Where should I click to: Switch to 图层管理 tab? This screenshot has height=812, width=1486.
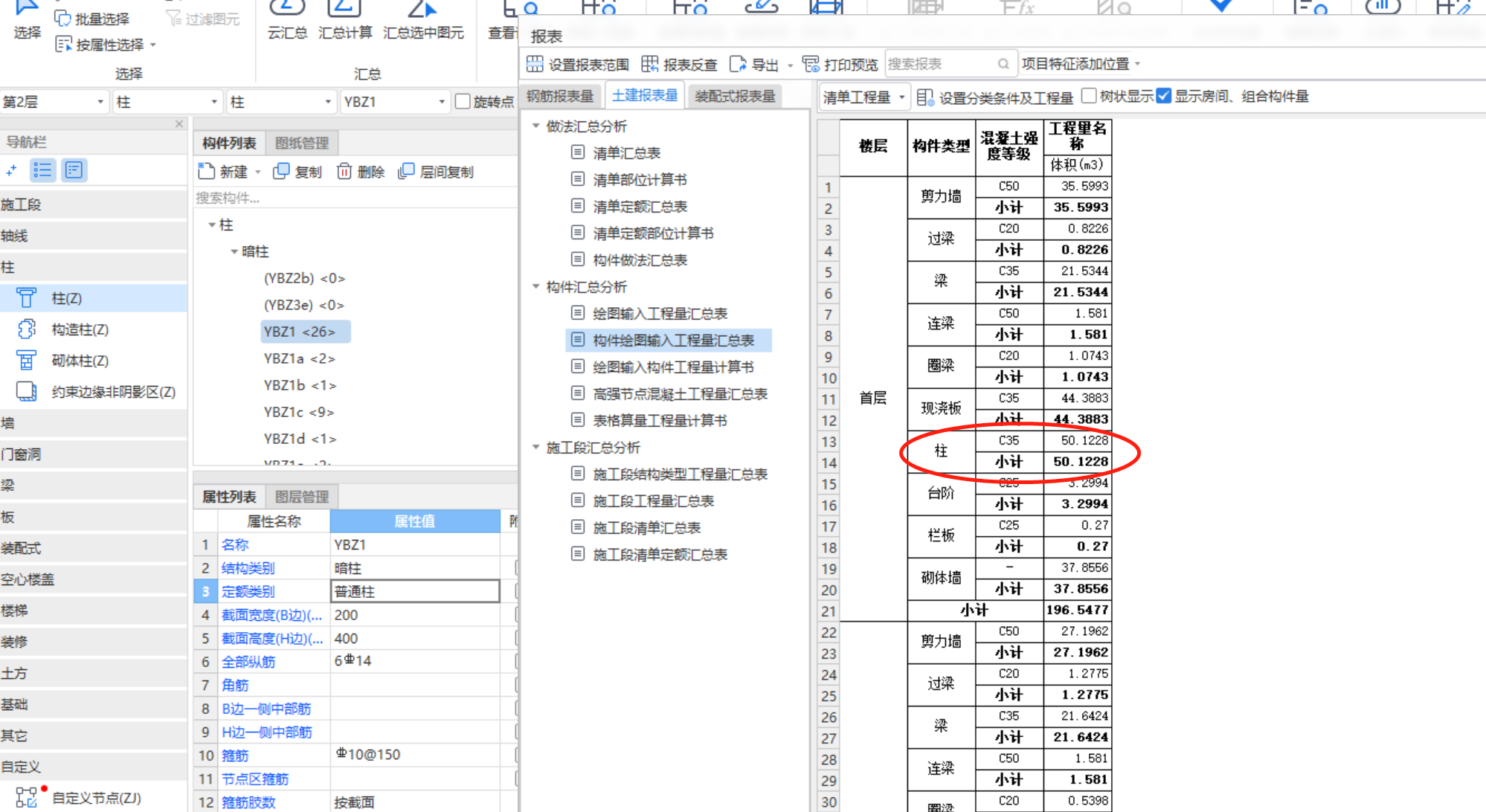(x=302, y=497)
